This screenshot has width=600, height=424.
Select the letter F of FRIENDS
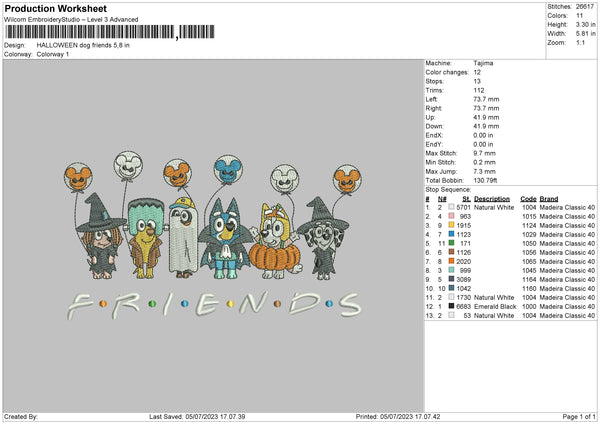tap(80, 306)
